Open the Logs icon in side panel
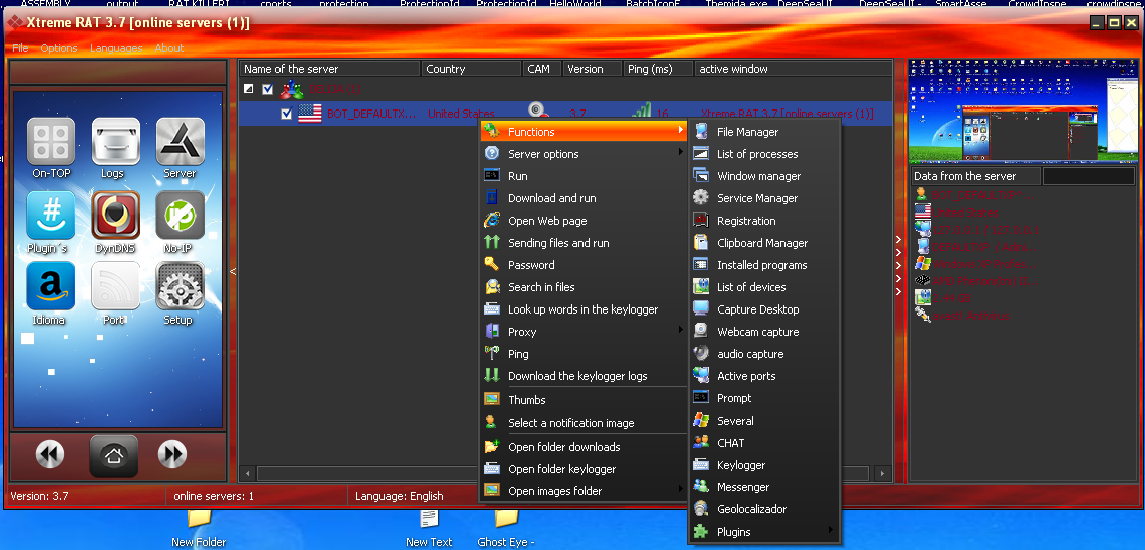This screenshot has width=1145, height=550. 115,142
